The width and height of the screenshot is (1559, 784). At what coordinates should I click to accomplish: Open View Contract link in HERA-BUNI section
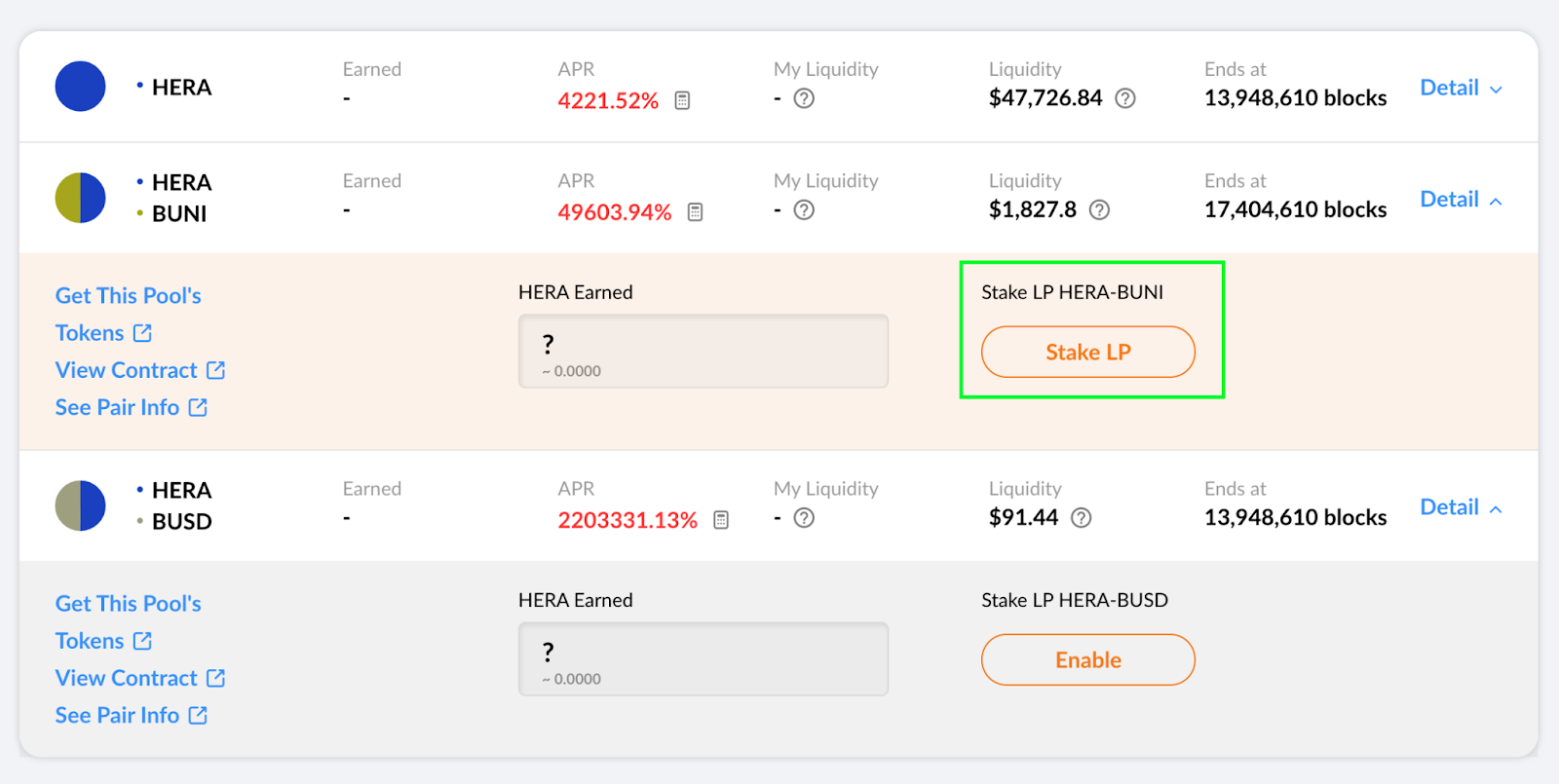coord(139,371)
